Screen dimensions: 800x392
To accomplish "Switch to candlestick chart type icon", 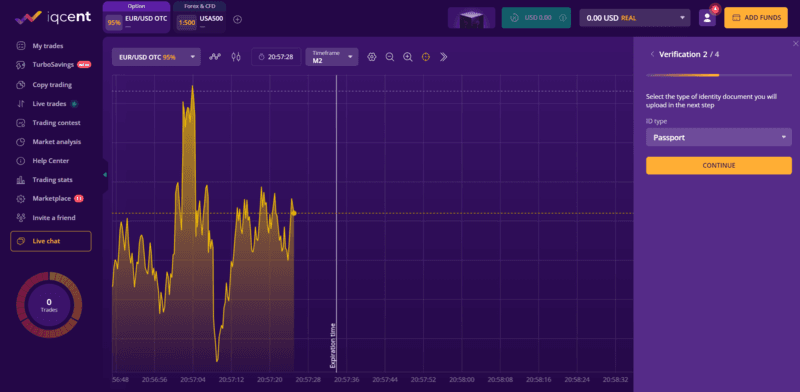I will tap(235, 57).
